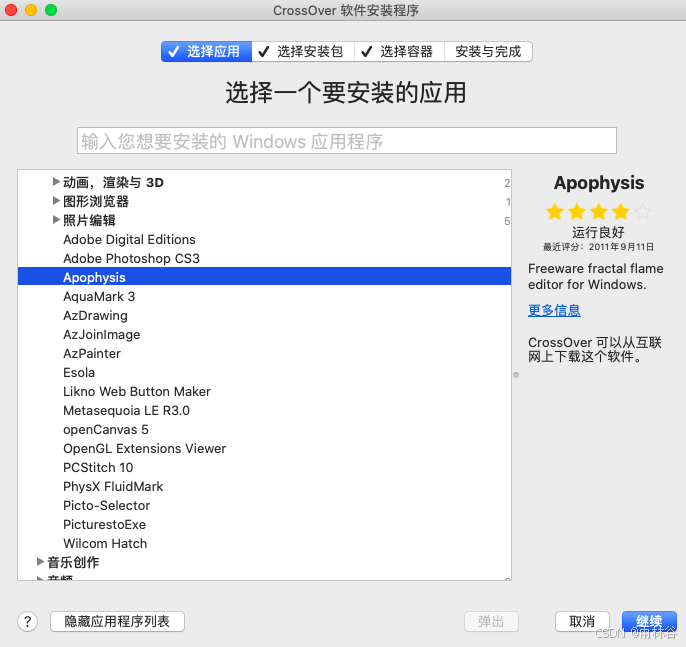Click the disabled 弹出 button
The width and height of the screenshot is (686, 647).
(491, 621)
